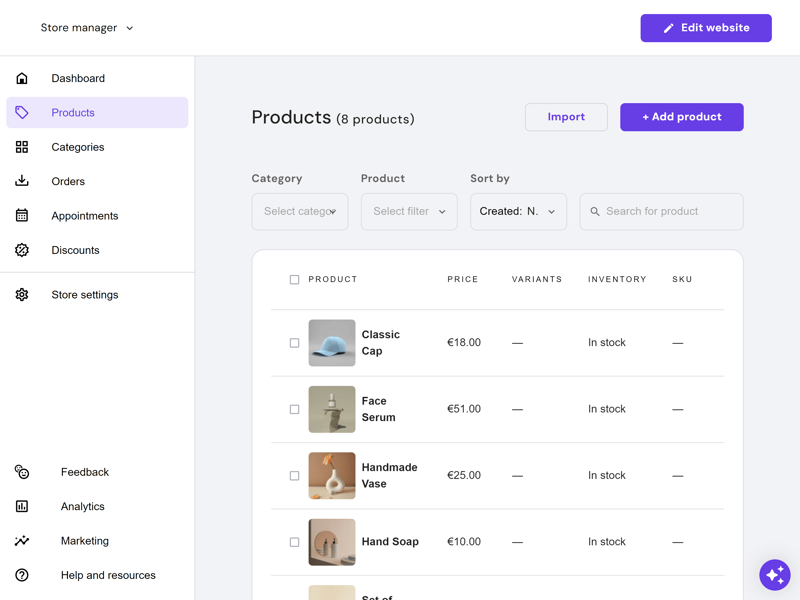Click the €51.00 price cell

tap(464, 409)
